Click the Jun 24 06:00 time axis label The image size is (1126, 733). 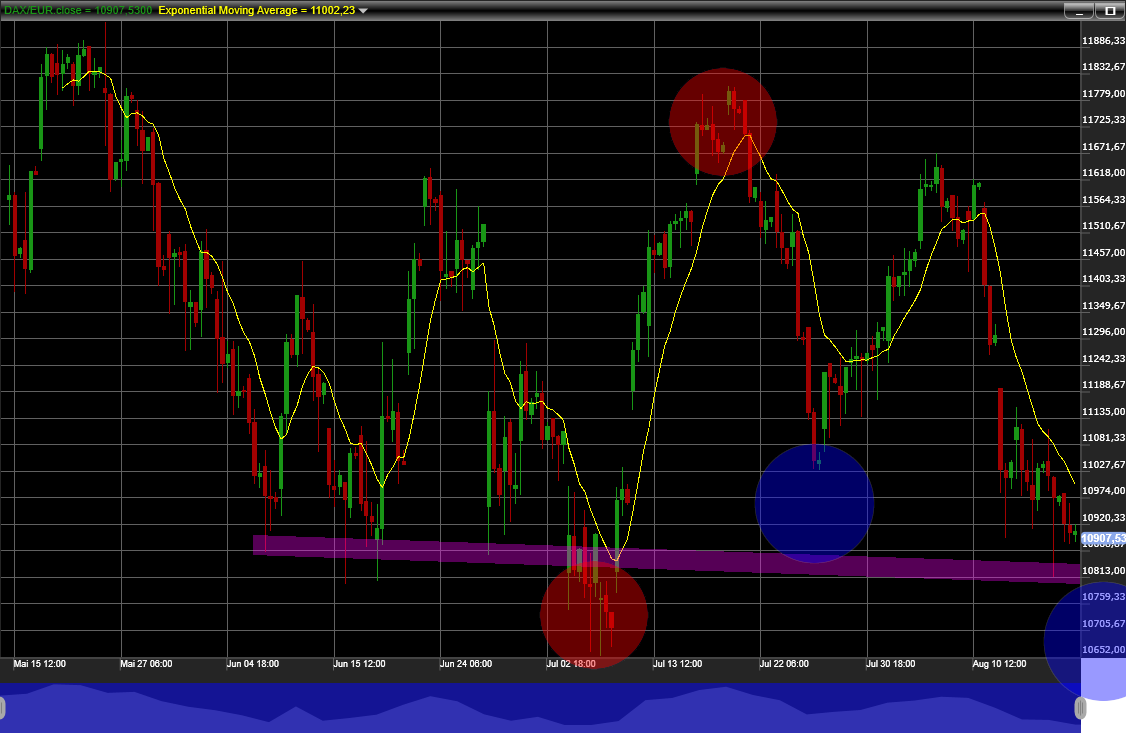(465, 663)
